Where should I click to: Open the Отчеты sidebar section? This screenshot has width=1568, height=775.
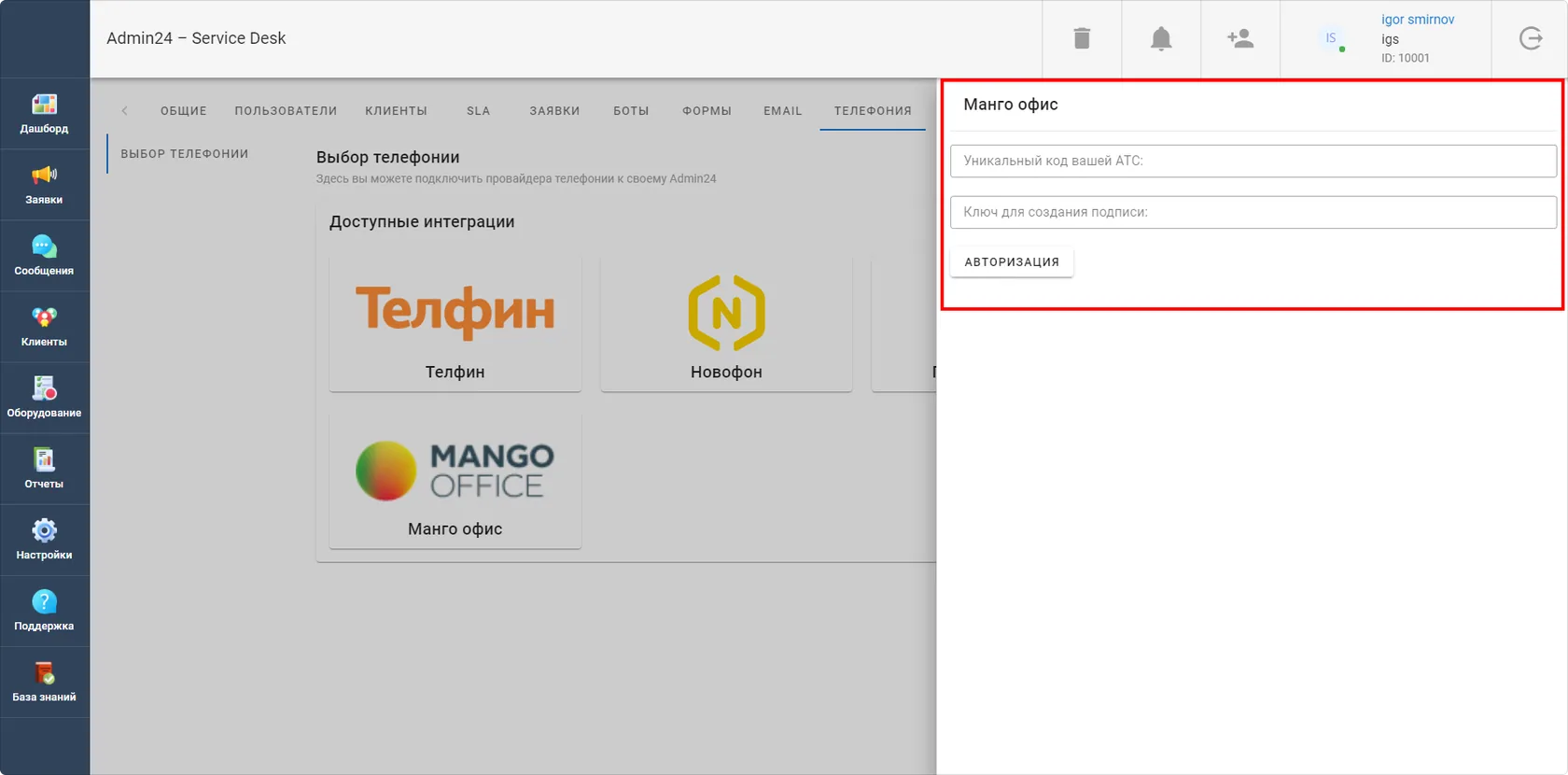[x=44, y=469]
